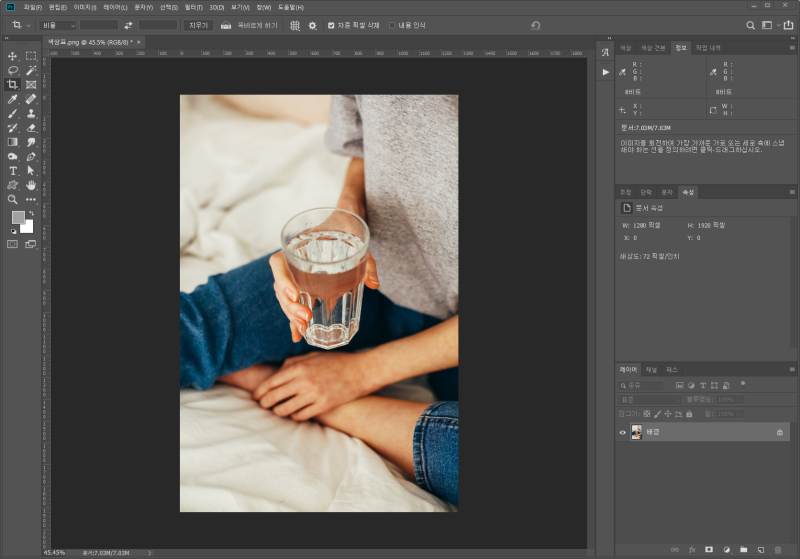The width and height of the screenshot is (800, 559).
Task: Select the Path Selection tool
Action: coord(31,171)
